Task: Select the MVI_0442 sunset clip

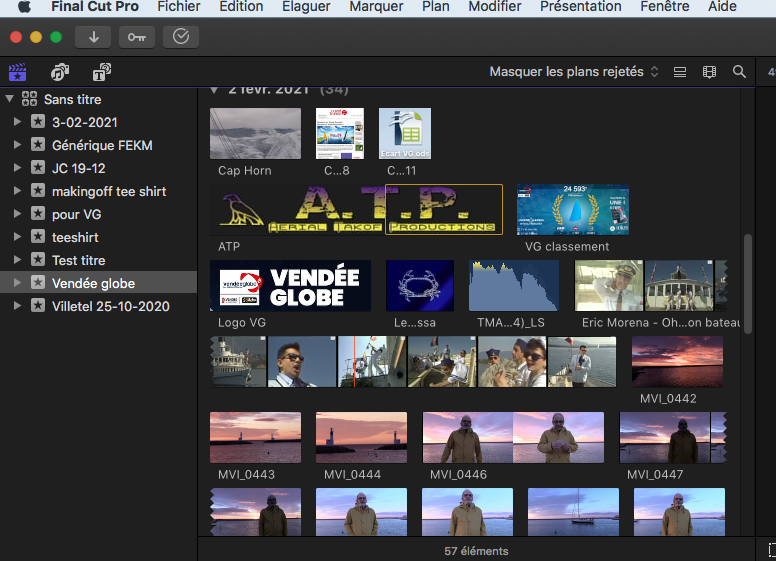Action: click(678, 362)
